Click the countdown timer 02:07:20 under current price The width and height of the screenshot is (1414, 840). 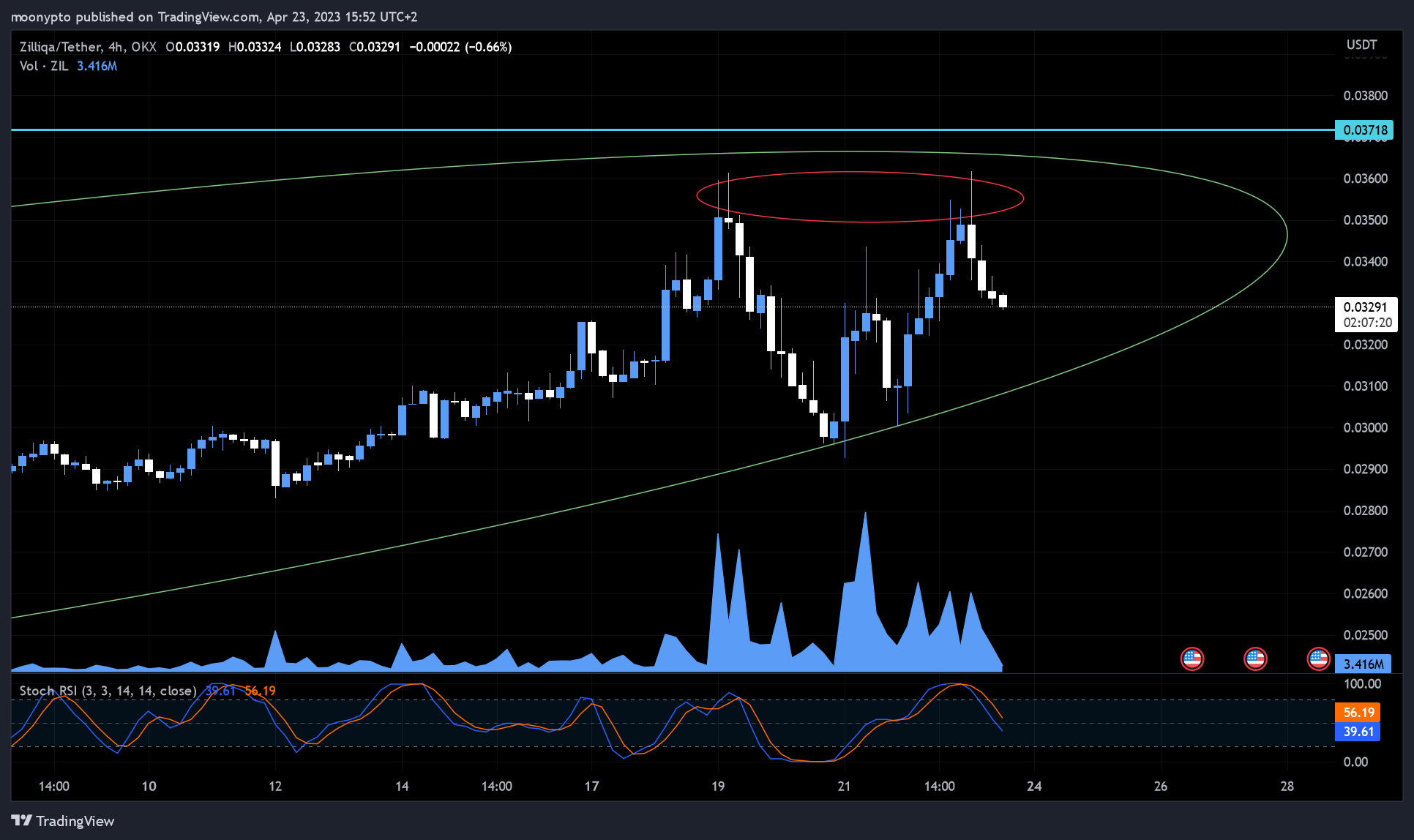1367,323
